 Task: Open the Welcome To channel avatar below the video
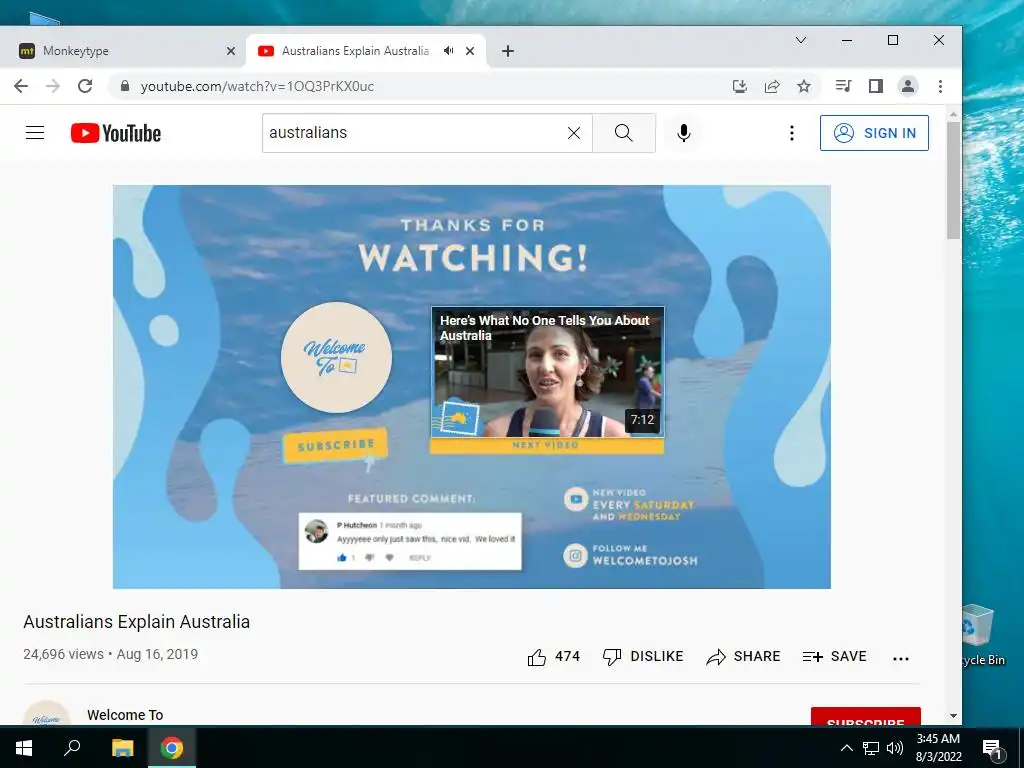pos(46,714)
